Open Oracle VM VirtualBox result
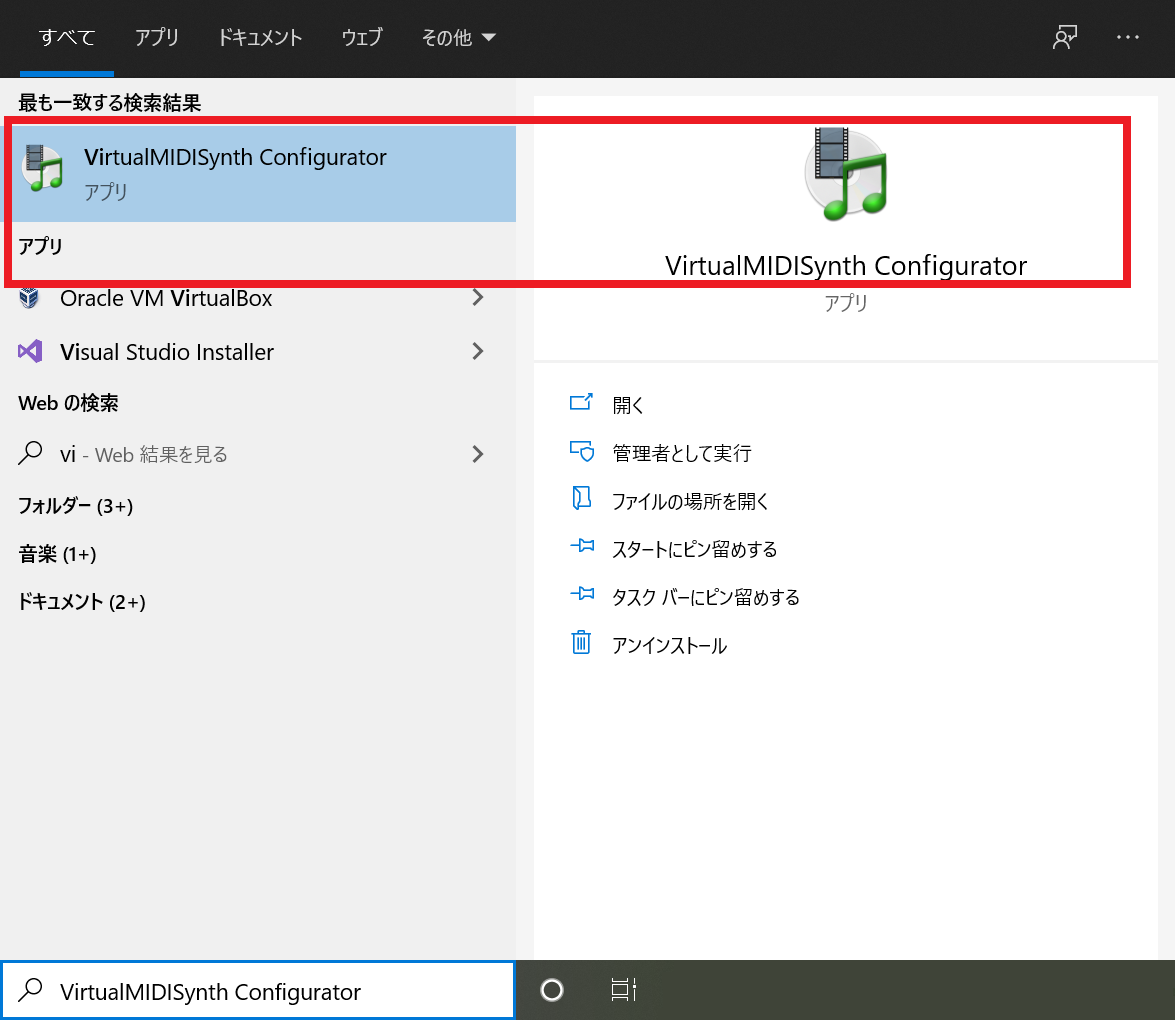1175x1022 pixels. [x=259, y=297]
